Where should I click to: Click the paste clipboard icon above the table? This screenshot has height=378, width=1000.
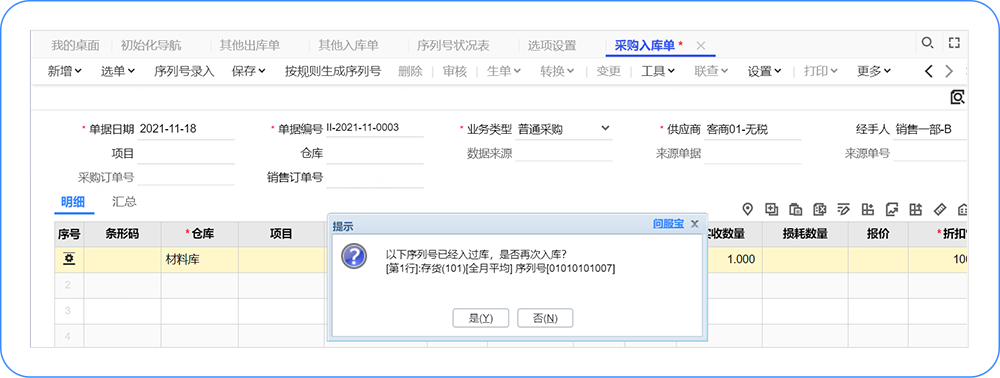tap(796, 209)
